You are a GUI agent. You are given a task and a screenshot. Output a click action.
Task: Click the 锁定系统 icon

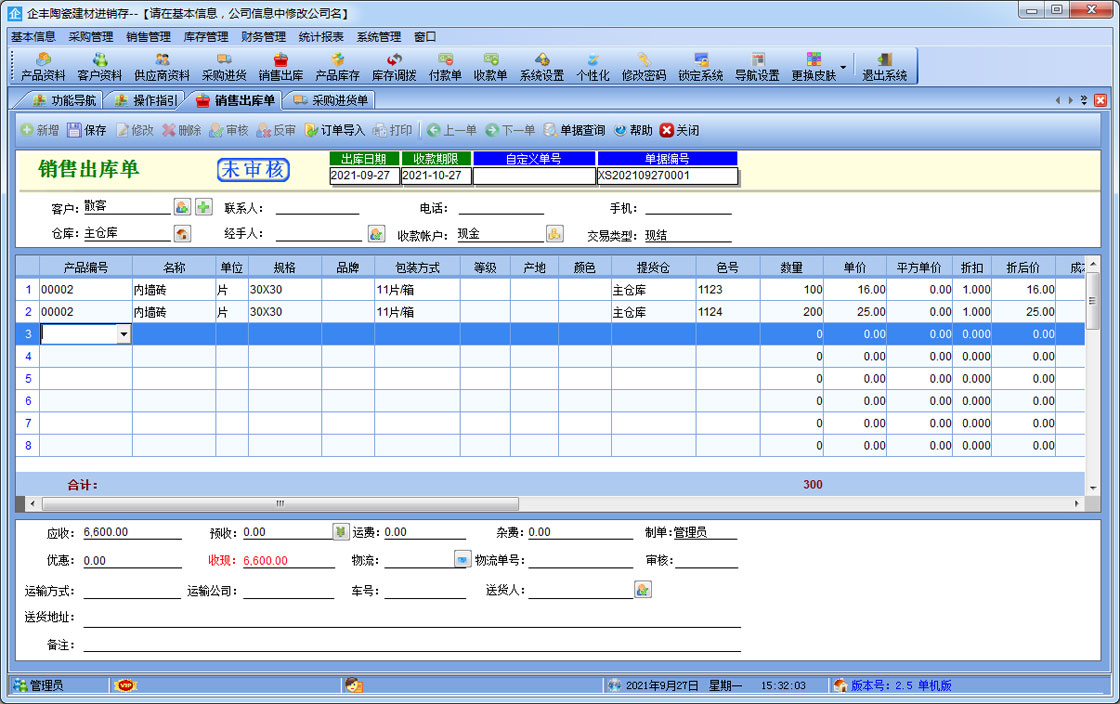click(700, 67)
